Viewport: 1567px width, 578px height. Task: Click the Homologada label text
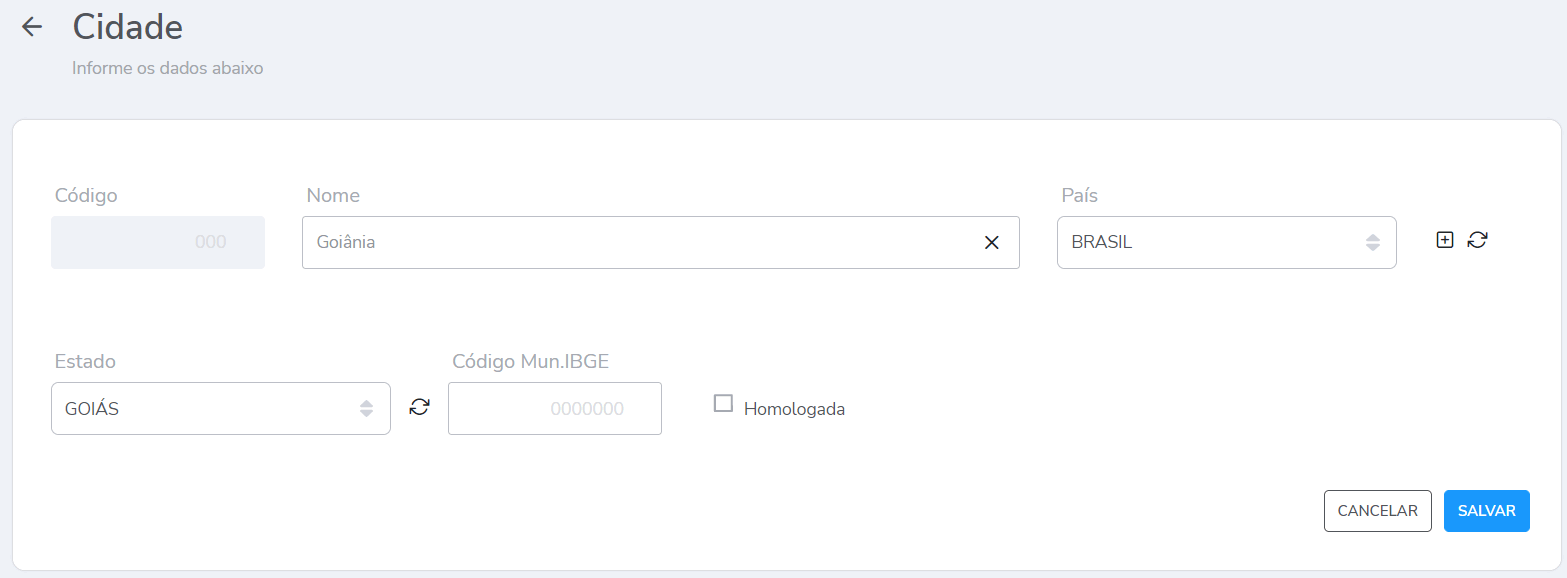[794, 409]
